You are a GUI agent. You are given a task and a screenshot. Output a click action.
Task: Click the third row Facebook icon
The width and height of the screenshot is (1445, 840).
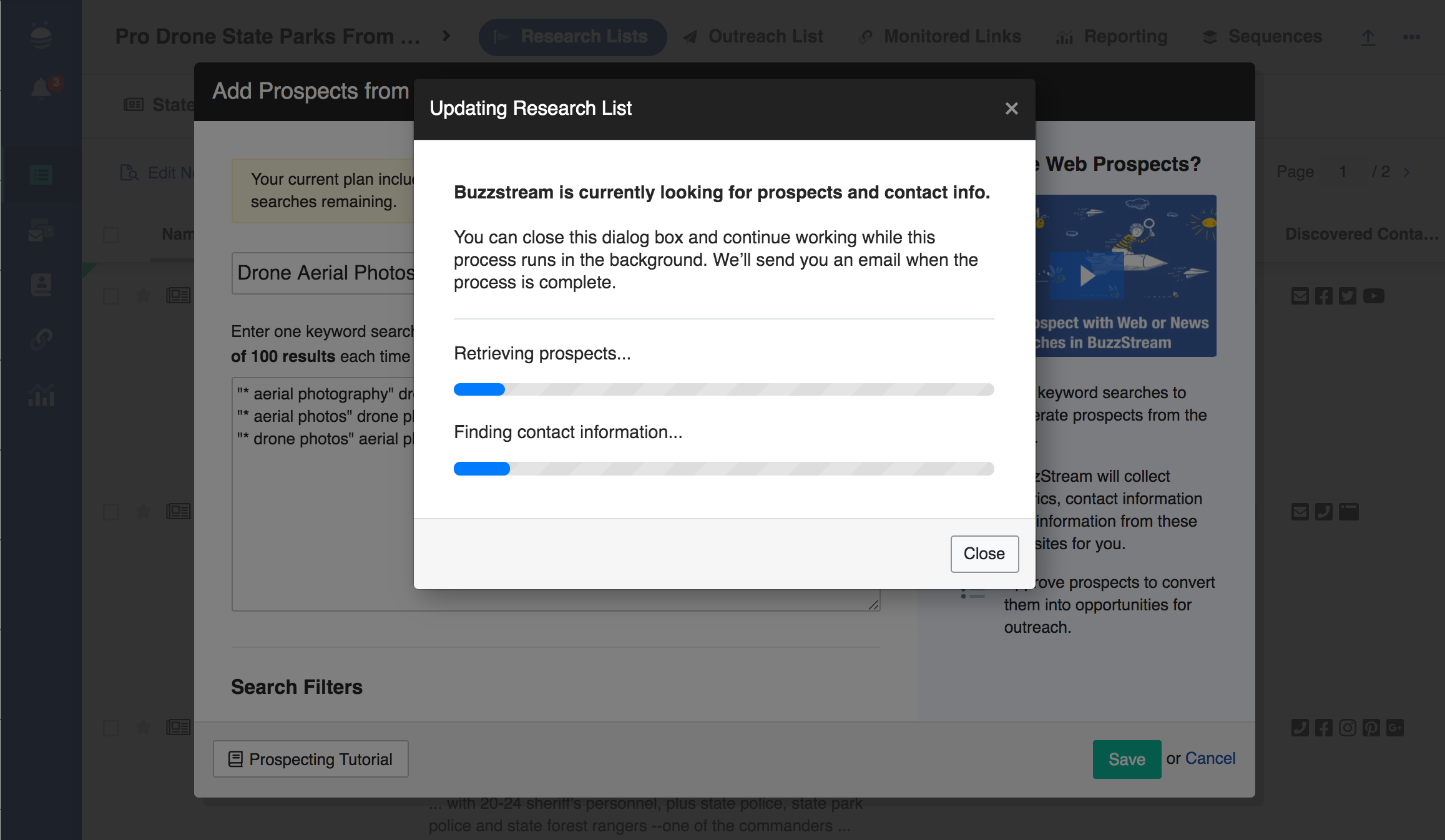click(x=1324, y=728)
